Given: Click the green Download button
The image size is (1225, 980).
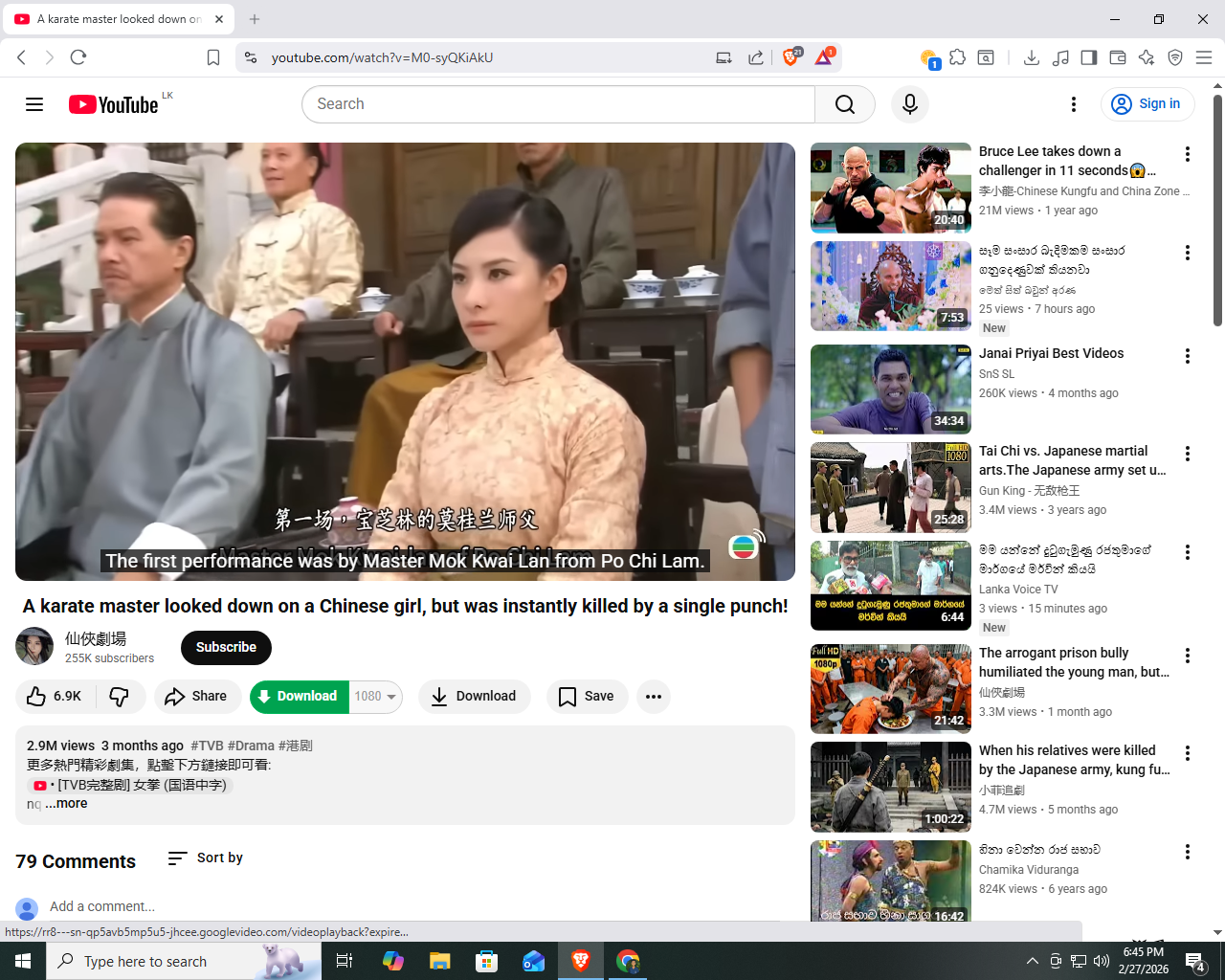Looking at the screenshot, I should click(298, 697).
